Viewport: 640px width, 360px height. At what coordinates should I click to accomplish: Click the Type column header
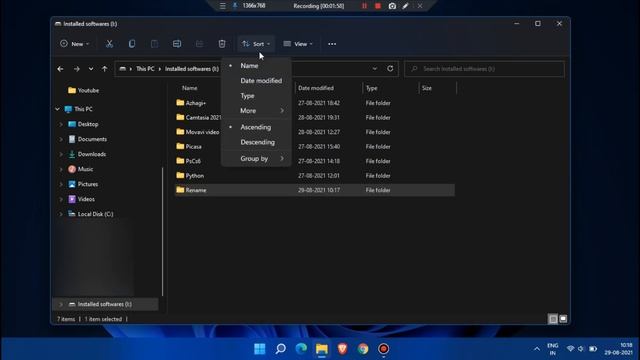click(x=371, y=88)
